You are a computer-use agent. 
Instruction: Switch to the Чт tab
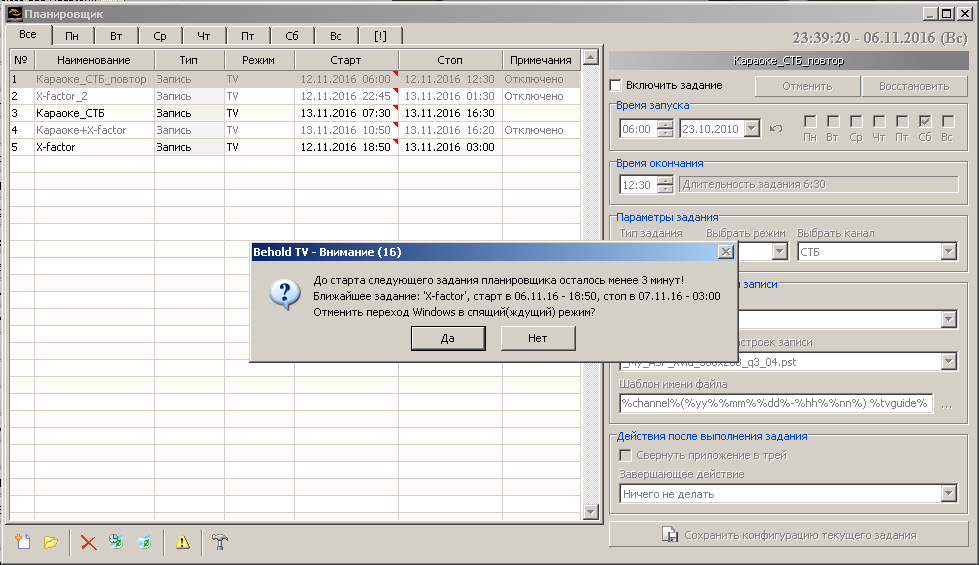[x=204, y=36]
